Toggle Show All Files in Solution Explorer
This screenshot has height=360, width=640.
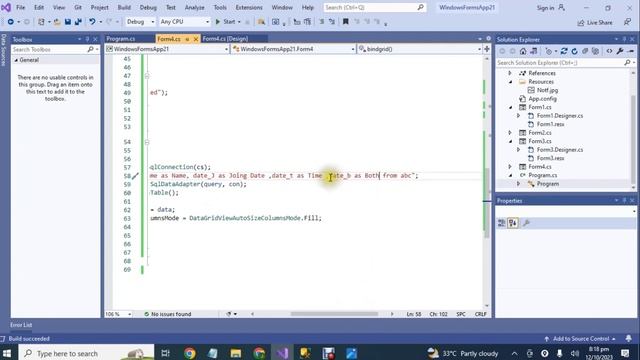tap(596, 51)
